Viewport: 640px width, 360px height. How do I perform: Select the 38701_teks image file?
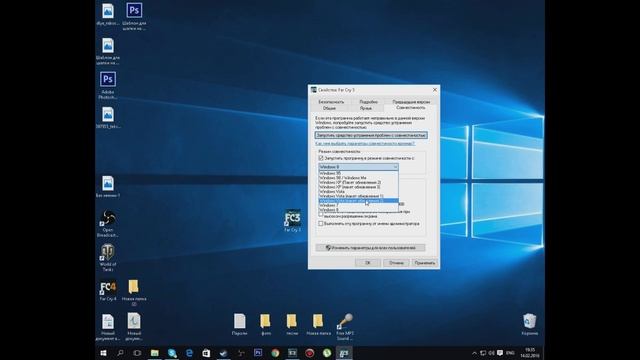click(108, 118)
